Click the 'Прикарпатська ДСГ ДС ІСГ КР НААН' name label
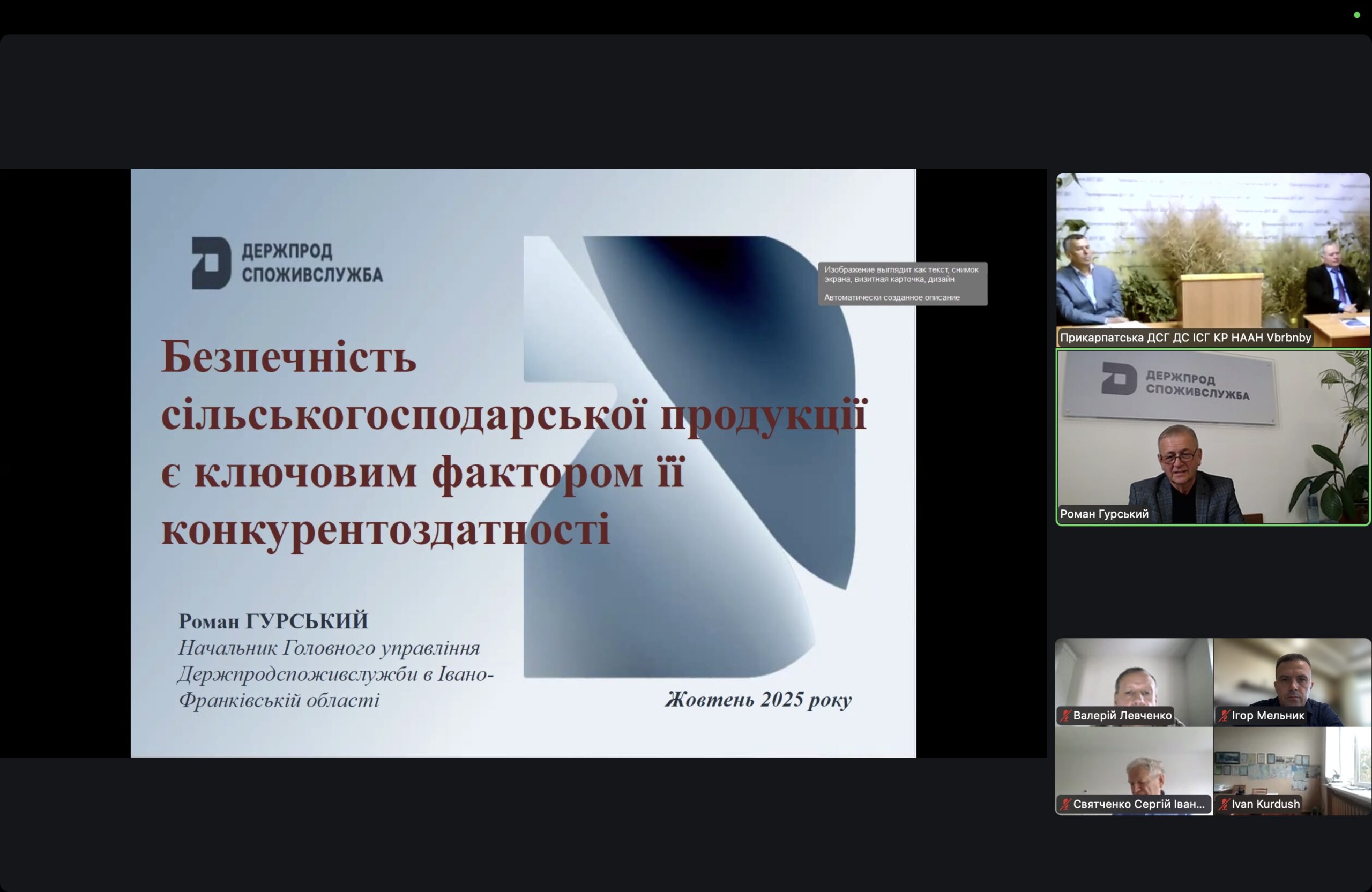Viewport: 1372px width, 892px height. 1185,338
